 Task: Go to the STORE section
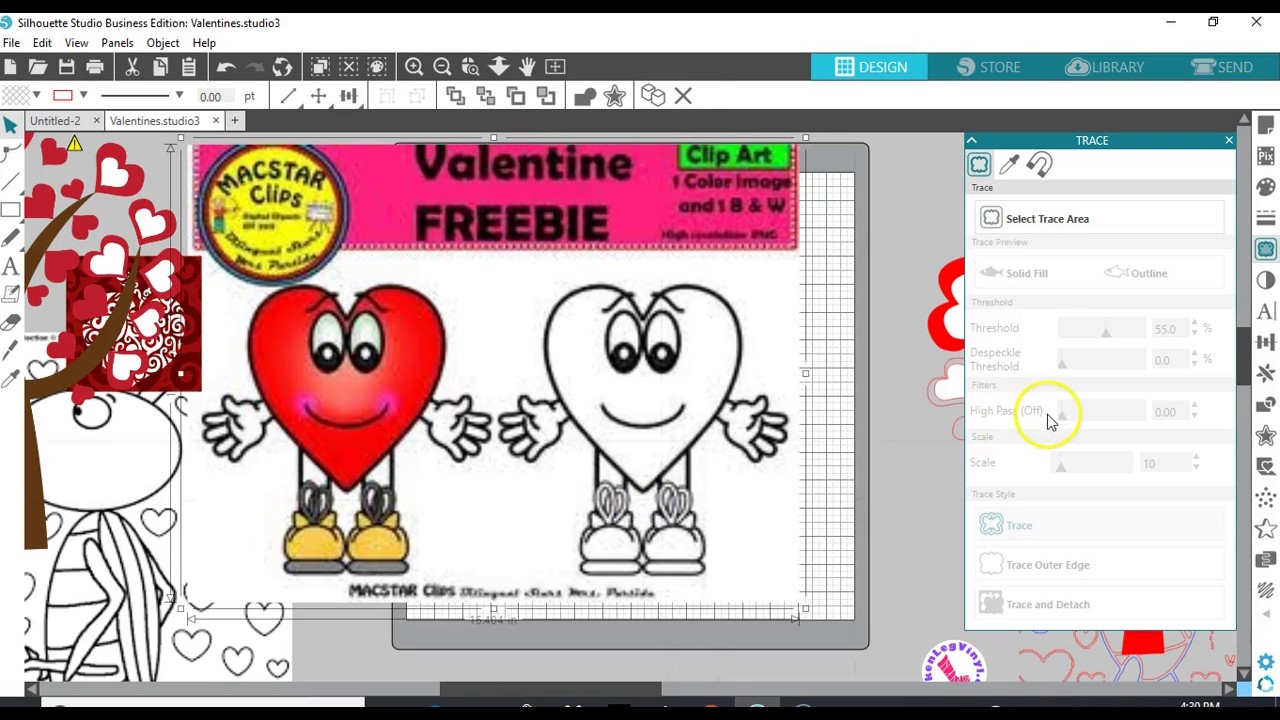point(988,67)
